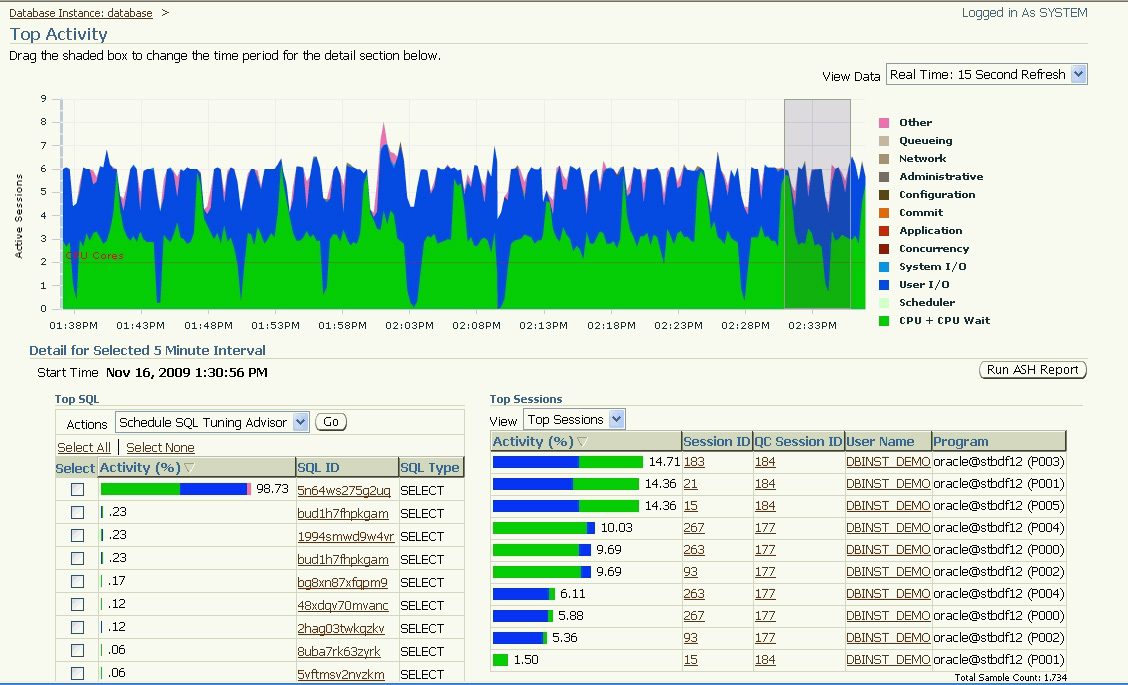1128x685 pixels.
Task: Select the checkbox for SQL 1994smwd9w4vr
Action: [x=77, y=536]
